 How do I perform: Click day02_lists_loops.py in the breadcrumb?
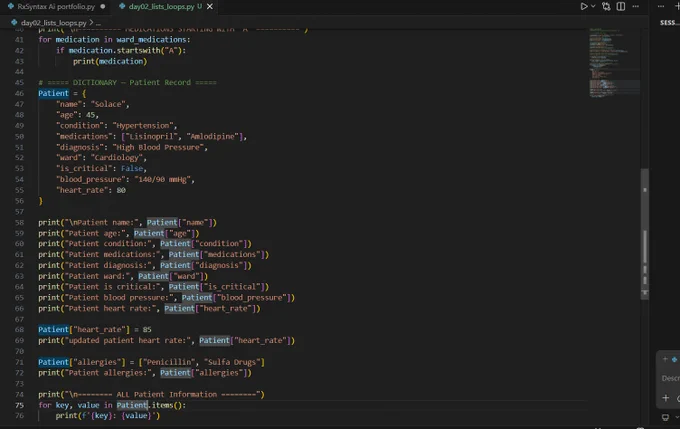point(54,23)
